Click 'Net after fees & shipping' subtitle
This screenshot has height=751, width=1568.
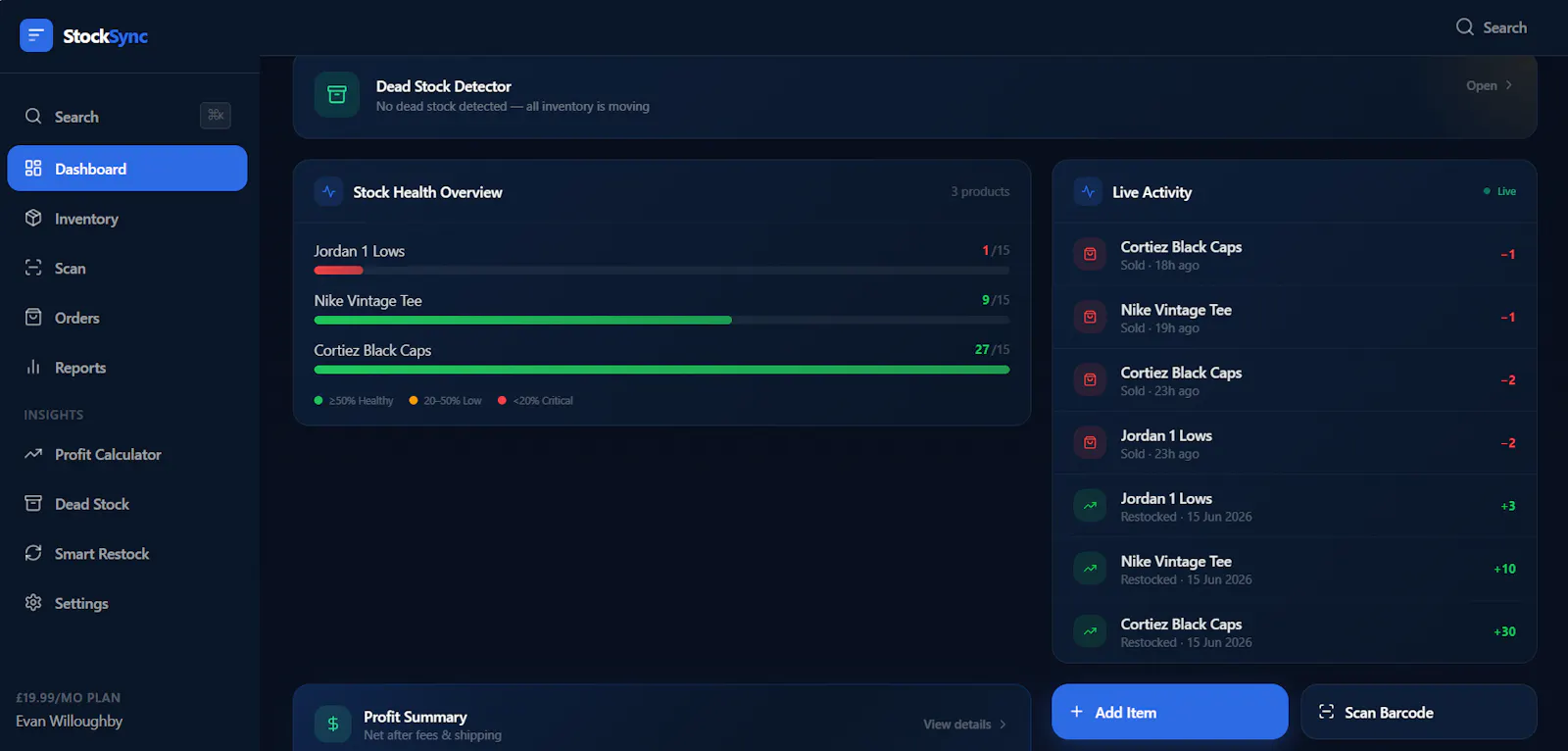point(432,734)
